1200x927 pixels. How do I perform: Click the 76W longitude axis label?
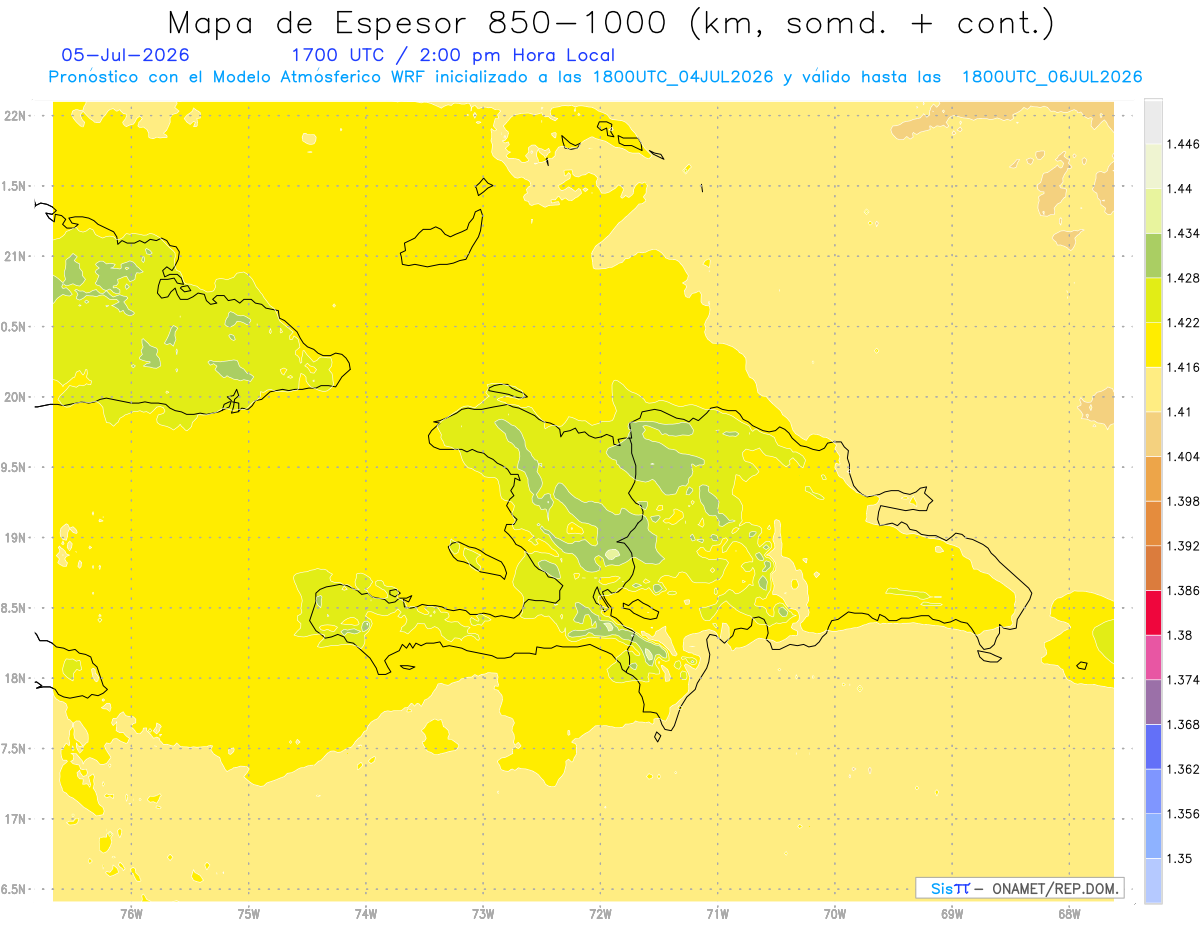tap(131, 914)
